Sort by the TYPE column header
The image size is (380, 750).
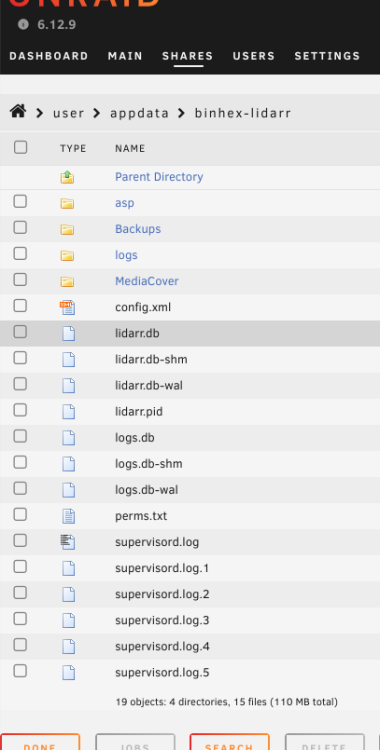click(x=73, y=148)
